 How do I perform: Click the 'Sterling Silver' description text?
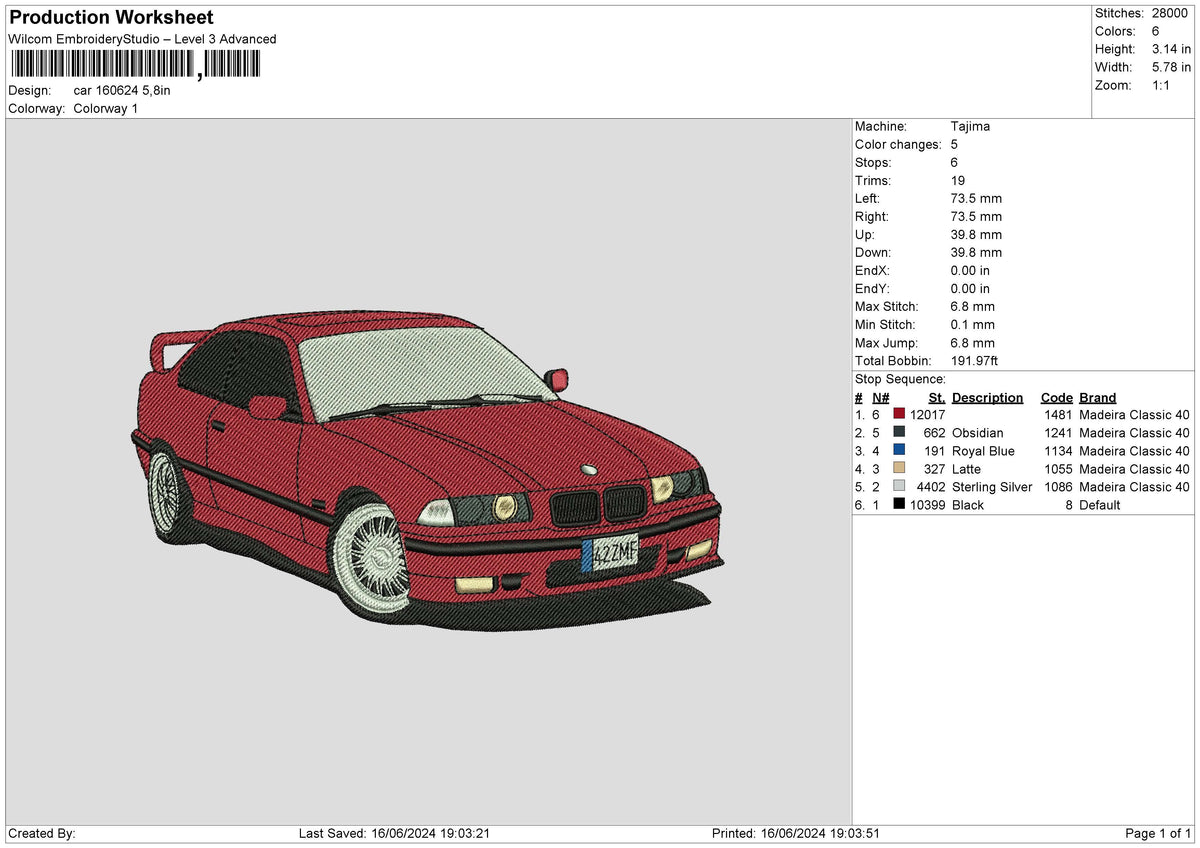(992, 487)
